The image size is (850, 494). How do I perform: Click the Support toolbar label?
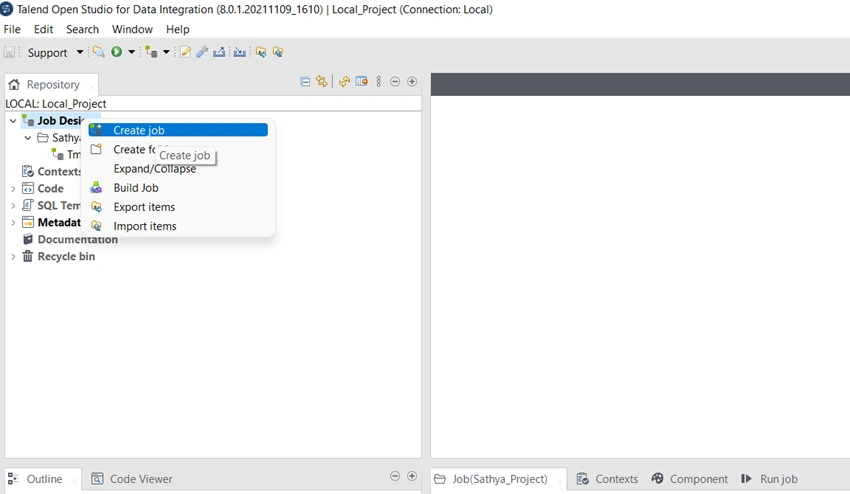click(x=47, y=53)
